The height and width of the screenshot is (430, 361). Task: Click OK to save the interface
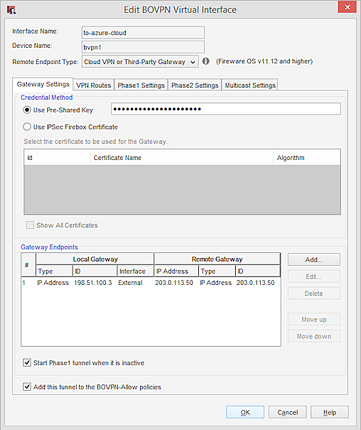[245, 412]
